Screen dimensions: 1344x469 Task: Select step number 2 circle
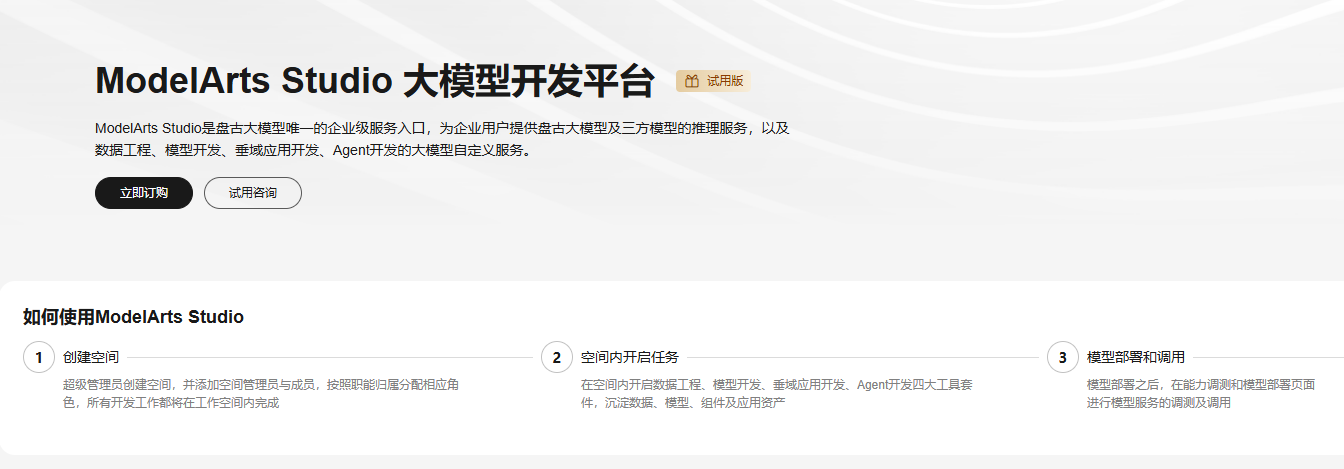click(557, 357)
